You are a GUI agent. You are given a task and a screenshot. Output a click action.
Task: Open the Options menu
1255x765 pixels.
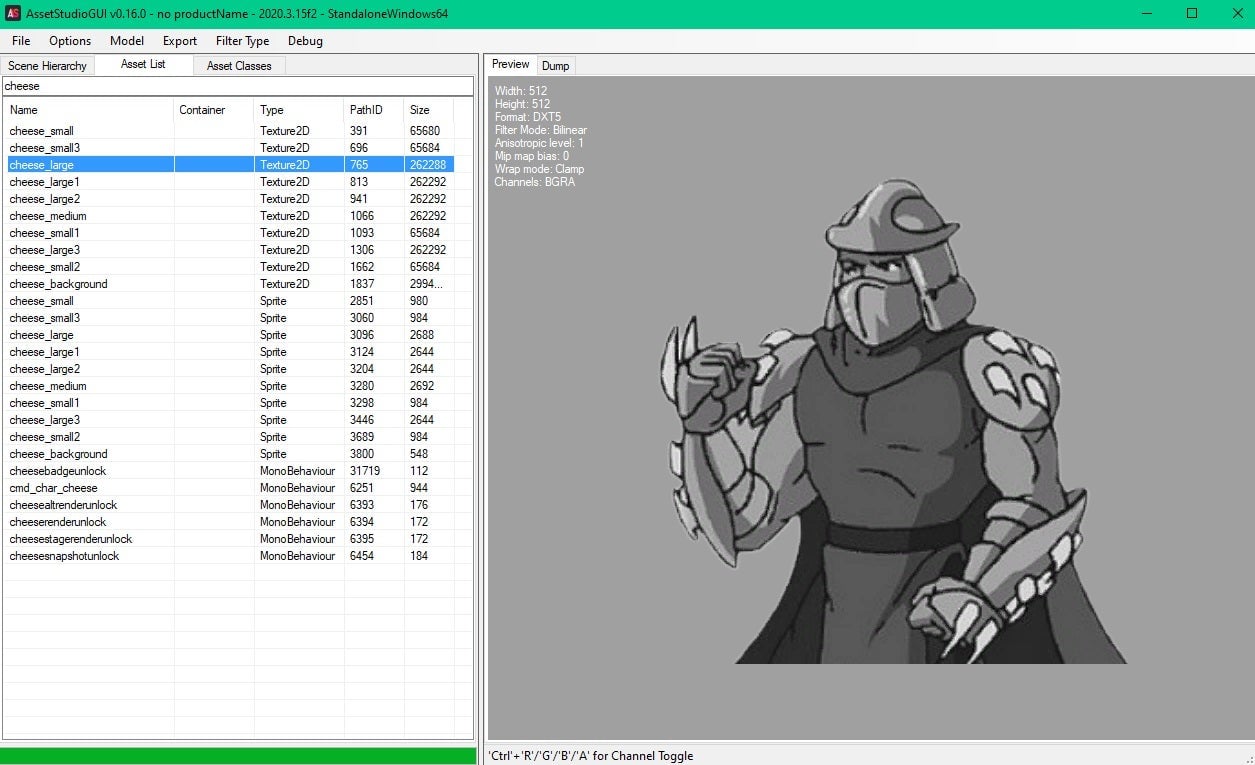point(70,41)
